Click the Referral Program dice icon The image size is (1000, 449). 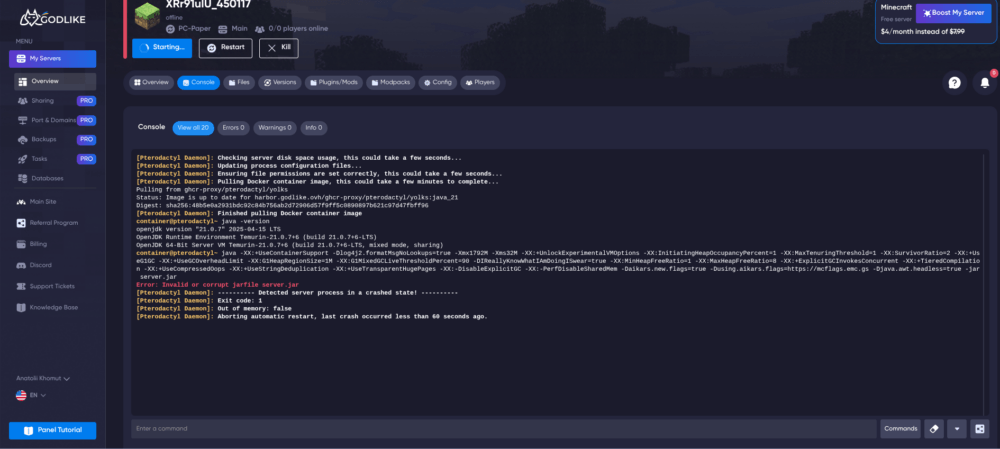click(x=22, y=223)
